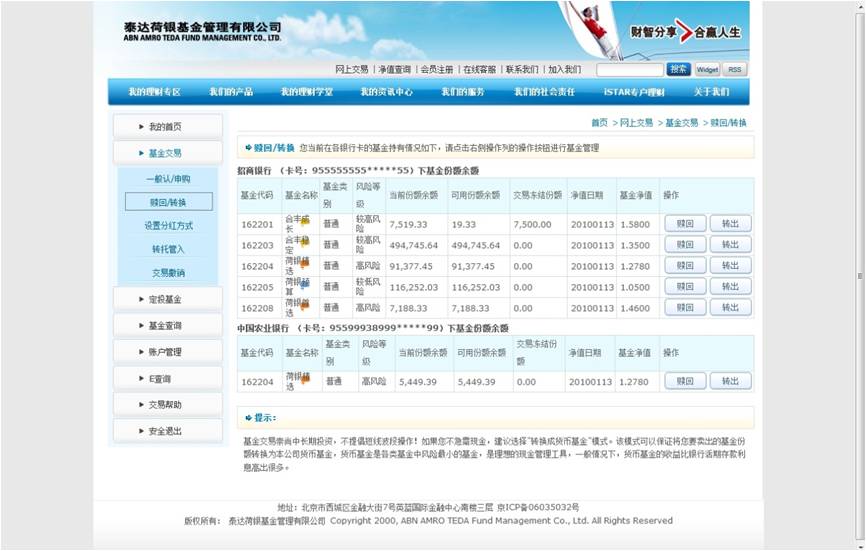The image size is (866, 551).
Task: Click 网上交易 in the breadcrumb trail
Action: click(636, 123)
